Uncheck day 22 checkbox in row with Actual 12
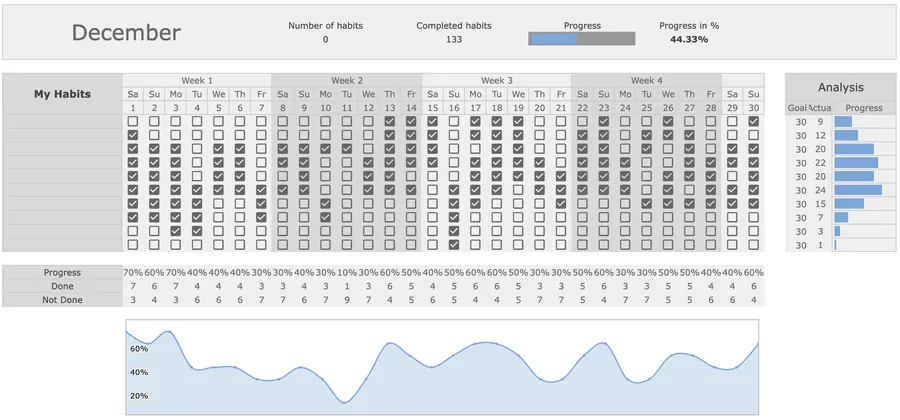Screen dimensions: 900x420 pyautogui.click(x=582, y=135)
